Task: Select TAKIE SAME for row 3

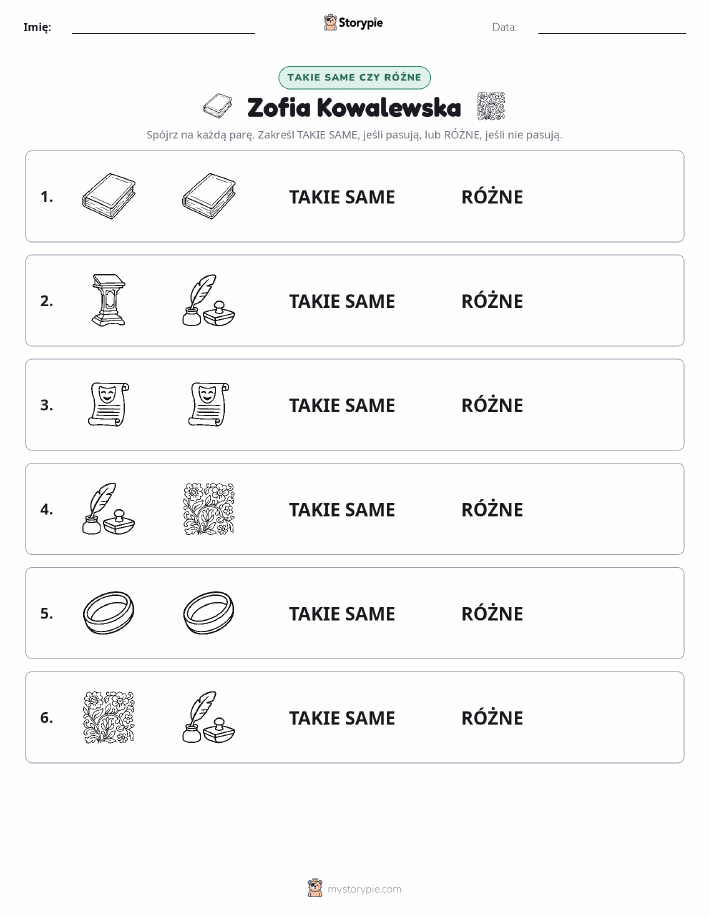Action: 342,405
